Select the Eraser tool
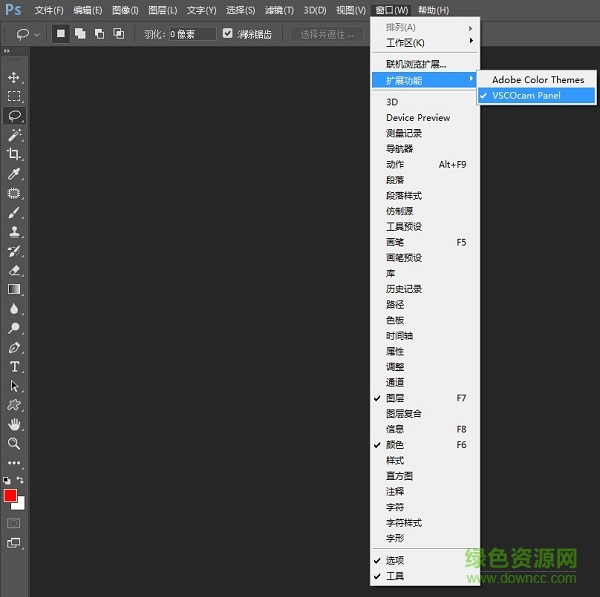Viewport: 600px width, 597px height. coord(14,270)
